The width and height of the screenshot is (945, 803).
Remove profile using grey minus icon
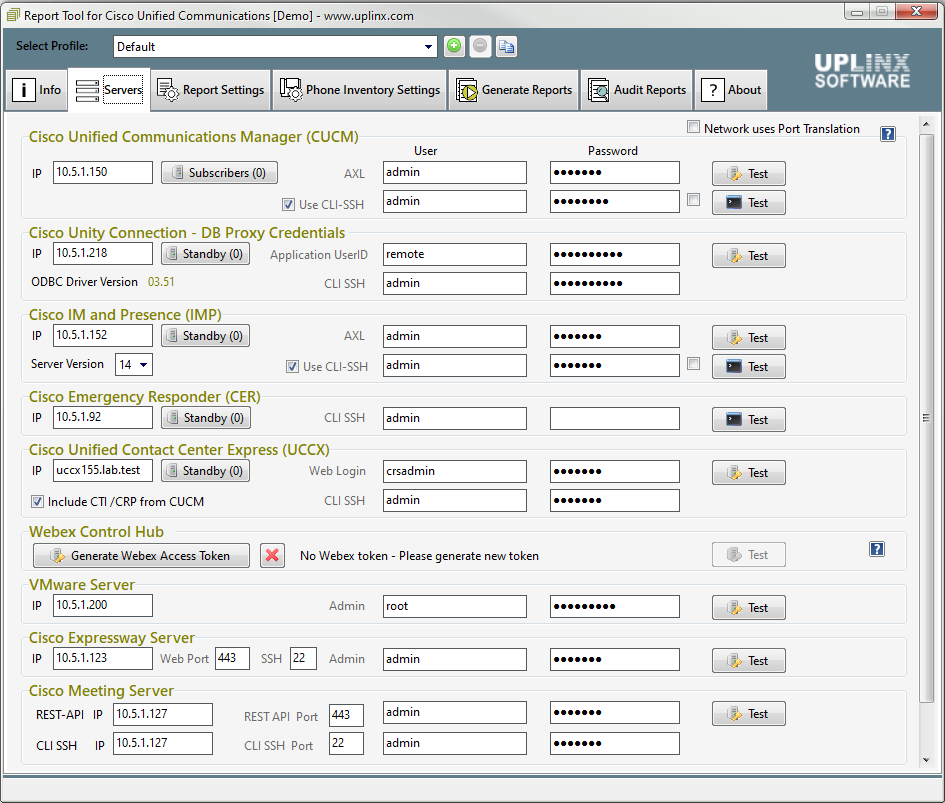[x=480, y=46]
